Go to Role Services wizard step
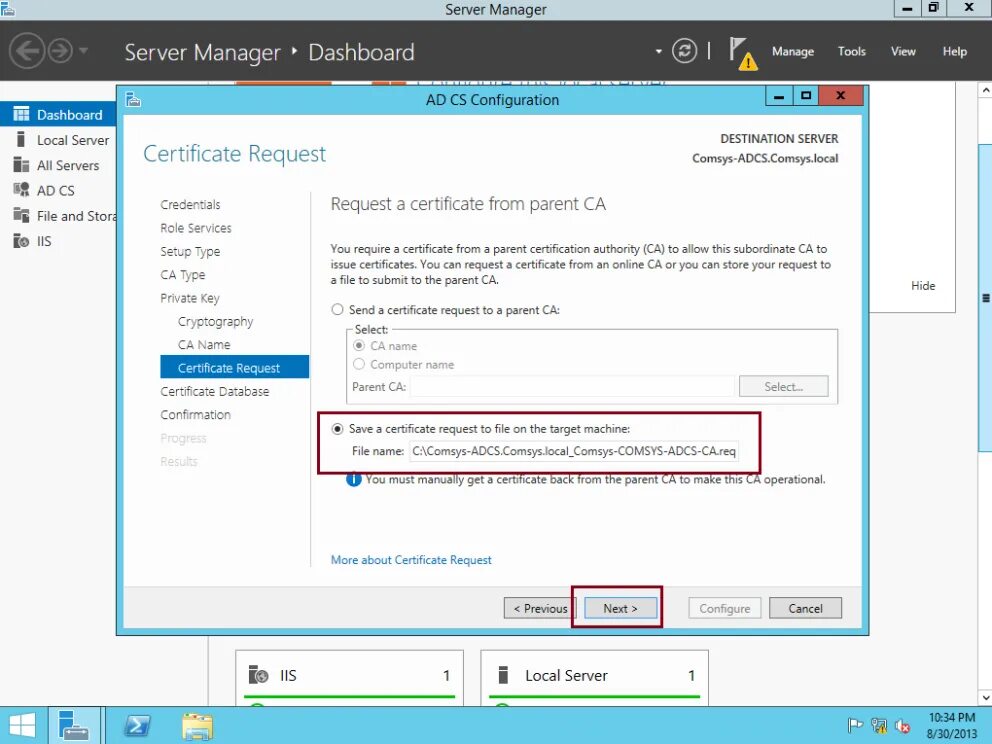992x744 pixels. coord(195,228)
